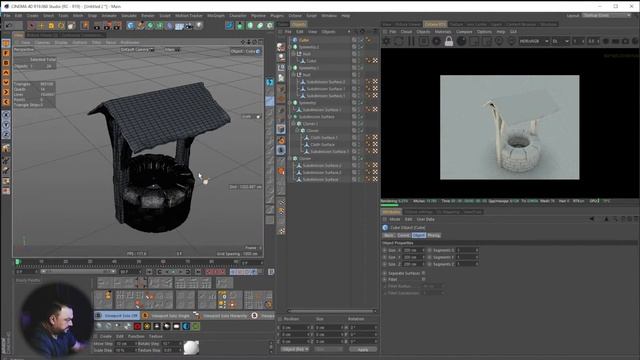The height and width of the screenshot is (360, 640).
Task: Click the Floor/environment icon in toolbar
Action: coord(179,26)
